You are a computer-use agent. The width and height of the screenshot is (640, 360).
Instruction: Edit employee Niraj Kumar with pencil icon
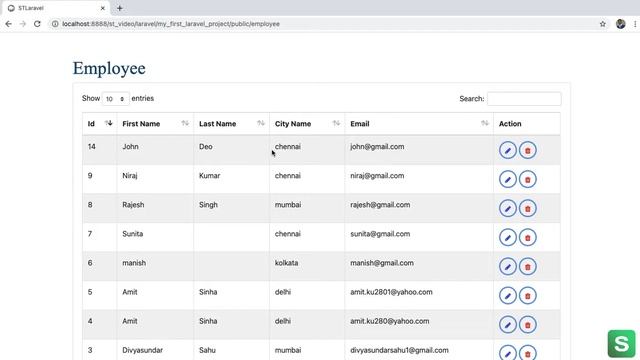point(508,179)
